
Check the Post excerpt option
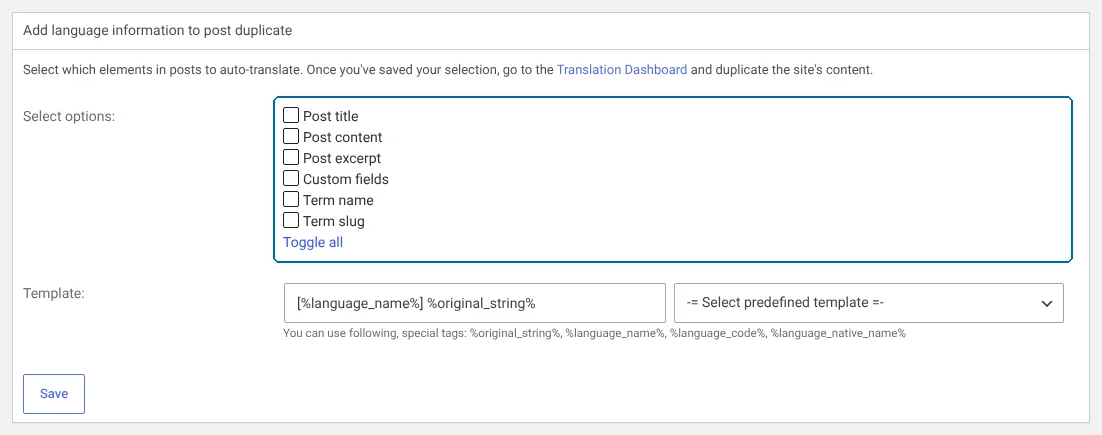click(x=291, y=157)
